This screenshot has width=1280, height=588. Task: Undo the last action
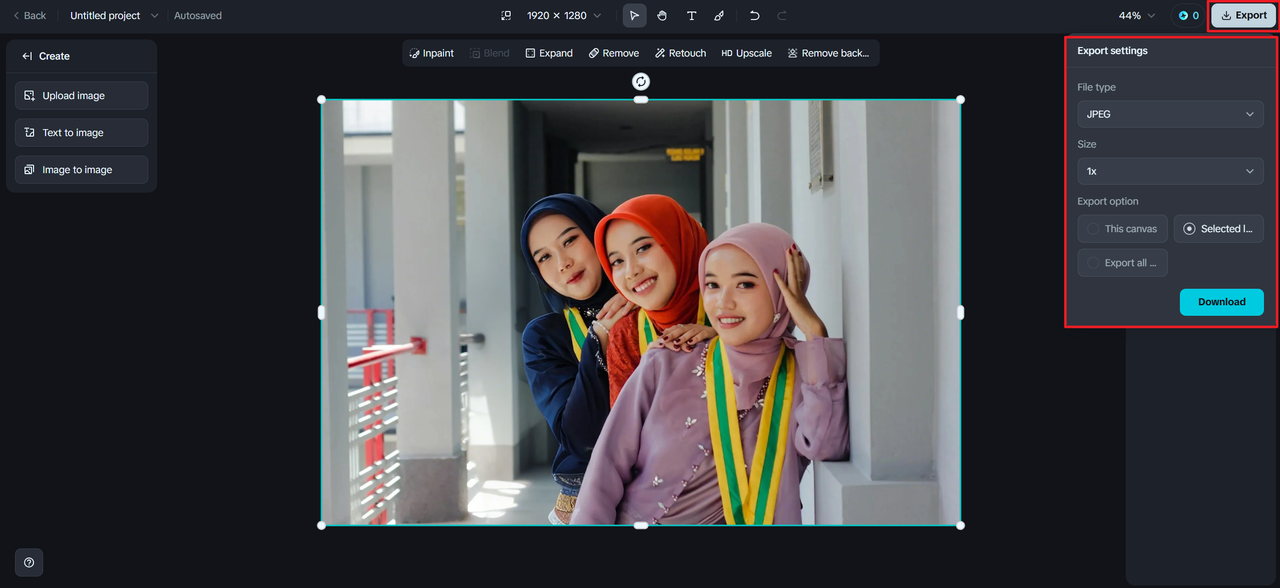(x=755, y=16)
